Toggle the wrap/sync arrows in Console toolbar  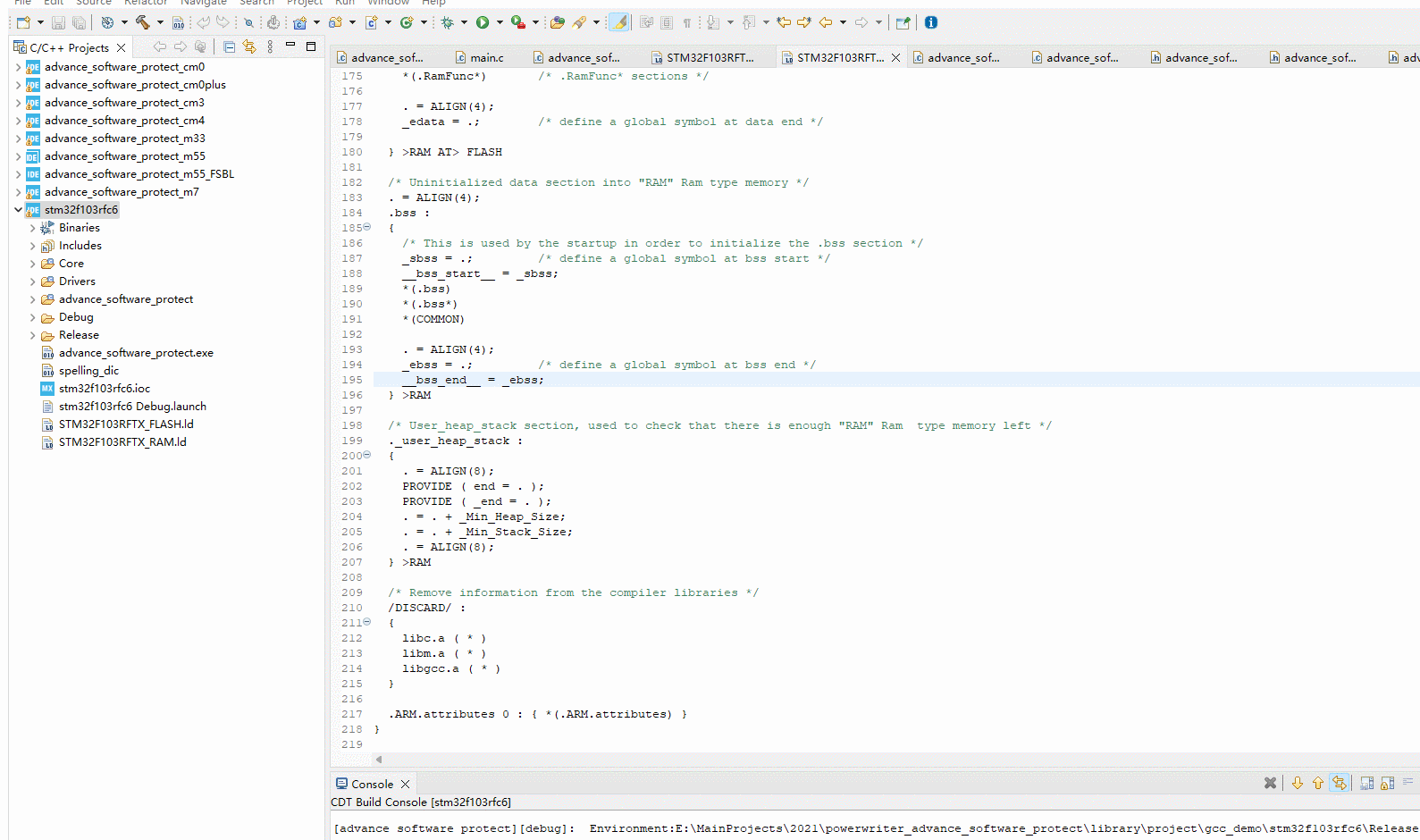point(1339,783)
